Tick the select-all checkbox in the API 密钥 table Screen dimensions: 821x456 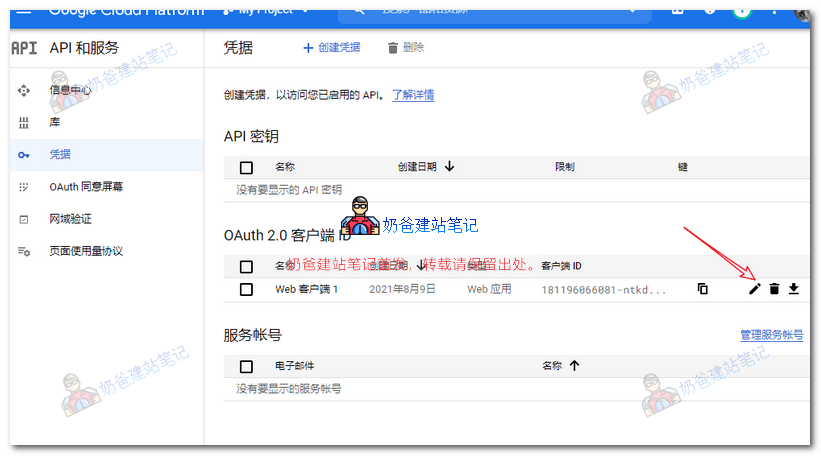click(x=246, y=168)
